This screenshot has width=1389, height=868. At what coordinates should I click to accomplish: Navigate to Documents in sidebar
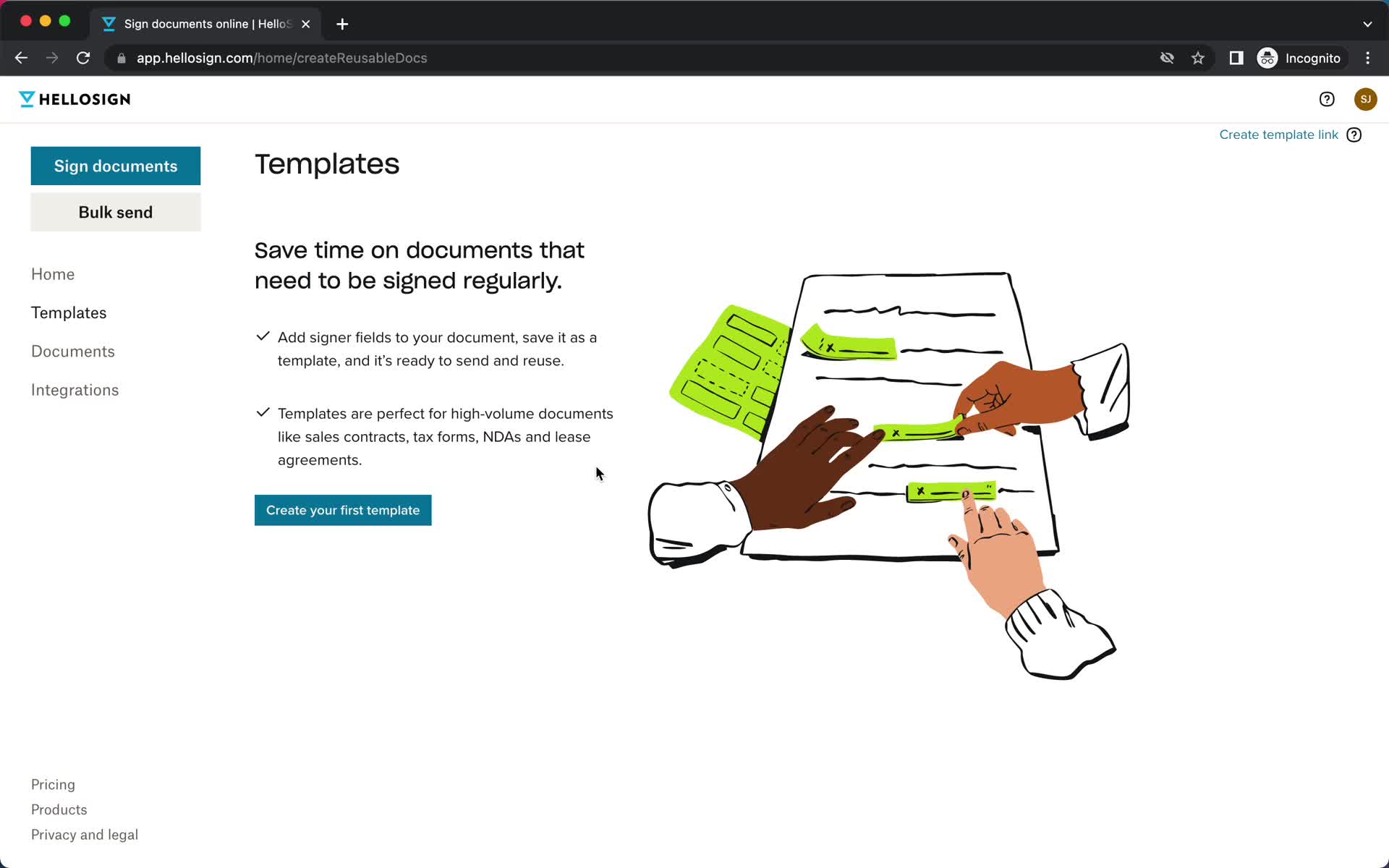click(x=73, y=350)
